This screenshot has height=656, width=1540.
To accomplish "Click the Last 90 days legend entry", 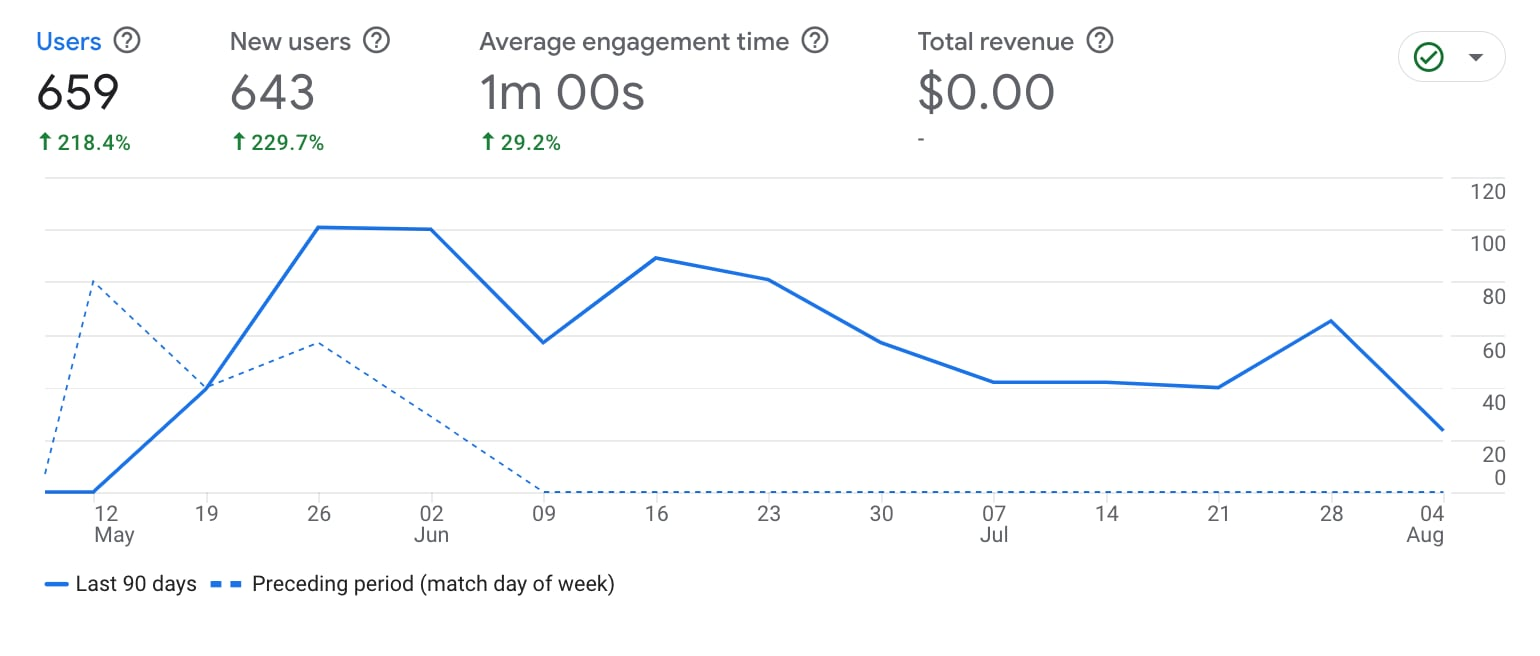I will point(121,584).
